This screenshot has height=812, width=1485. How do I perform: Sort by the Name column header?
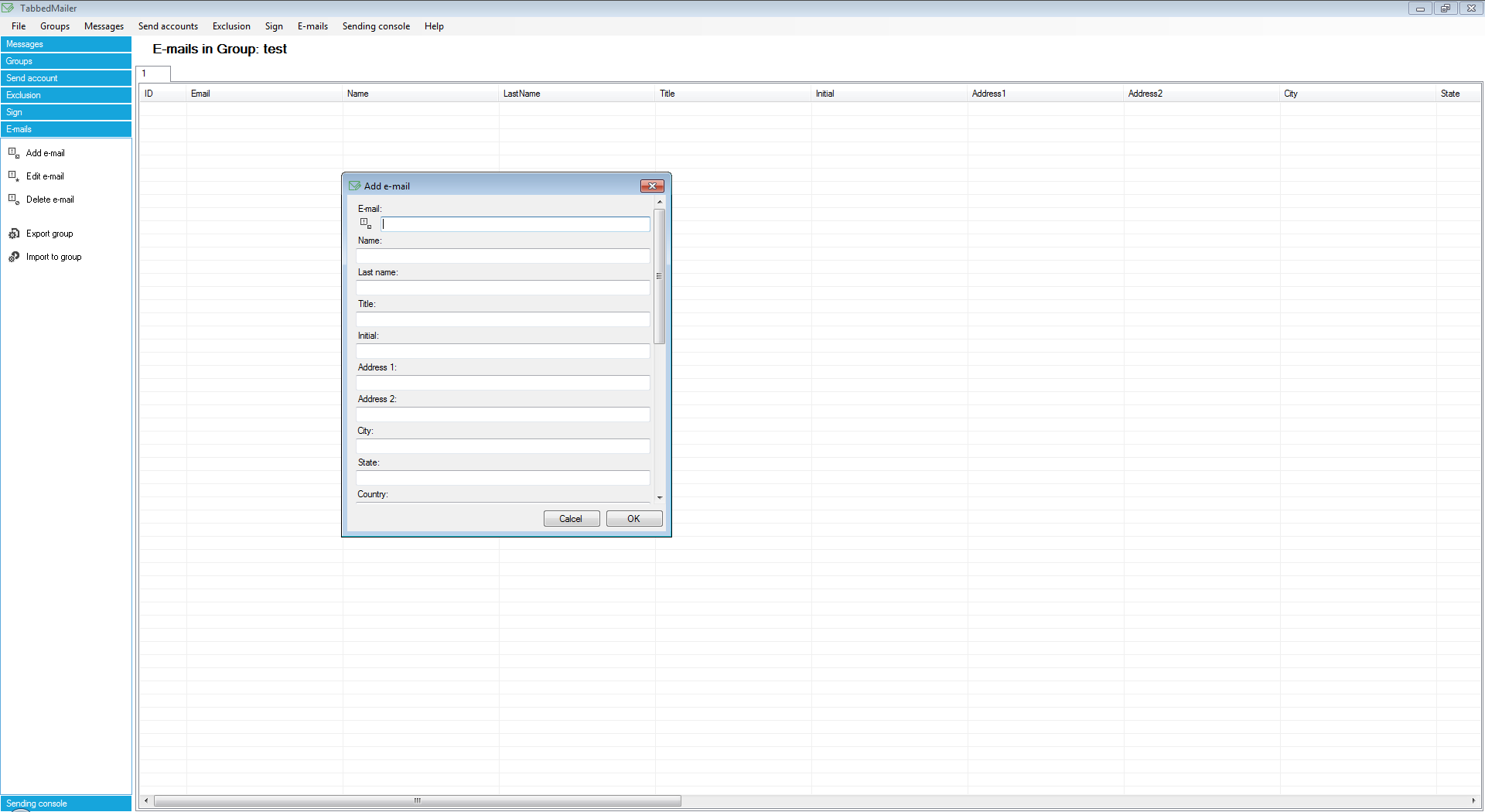[x=421, y=94]
